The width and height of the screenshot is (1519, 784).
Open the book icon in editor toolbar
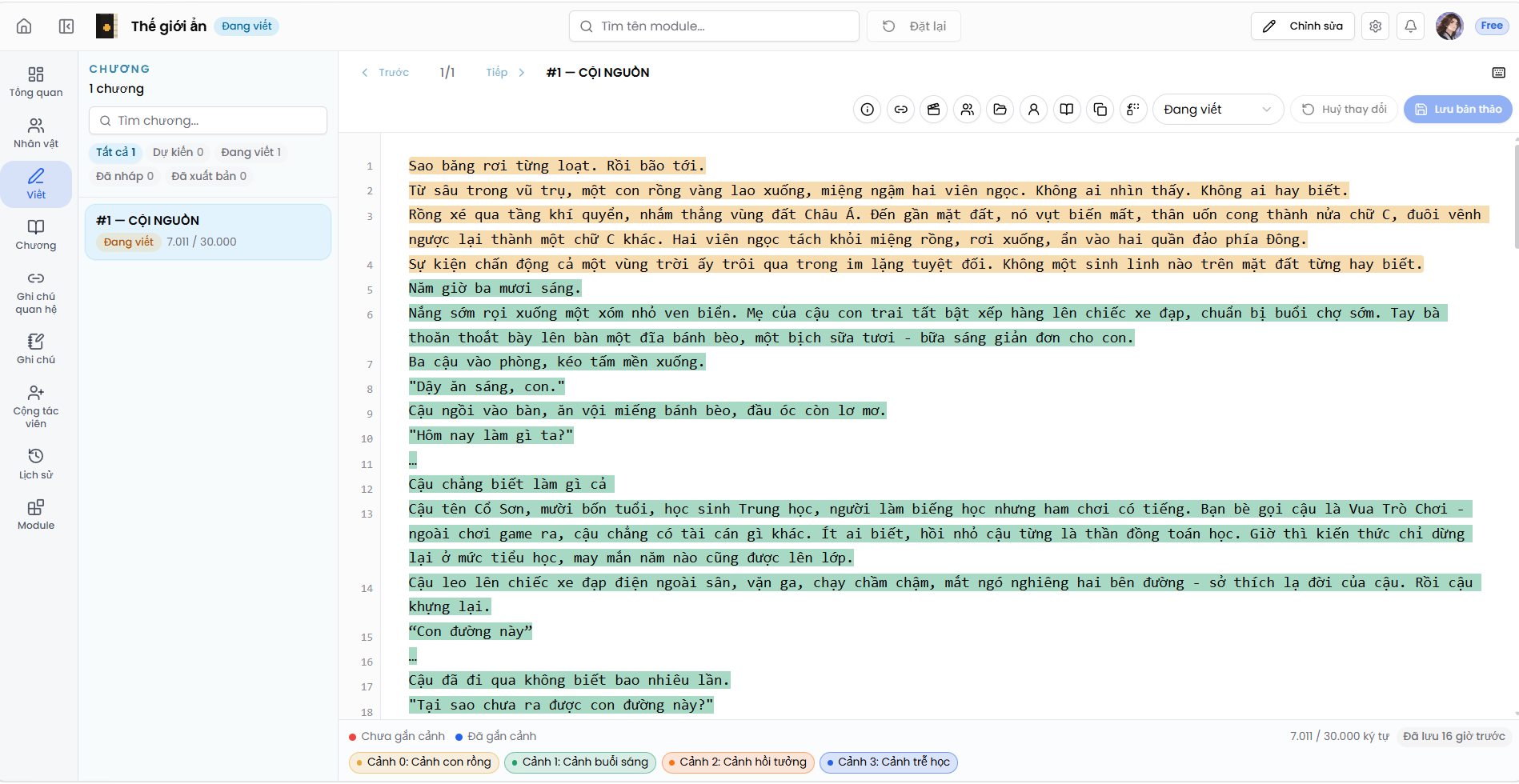(1067, 110)
